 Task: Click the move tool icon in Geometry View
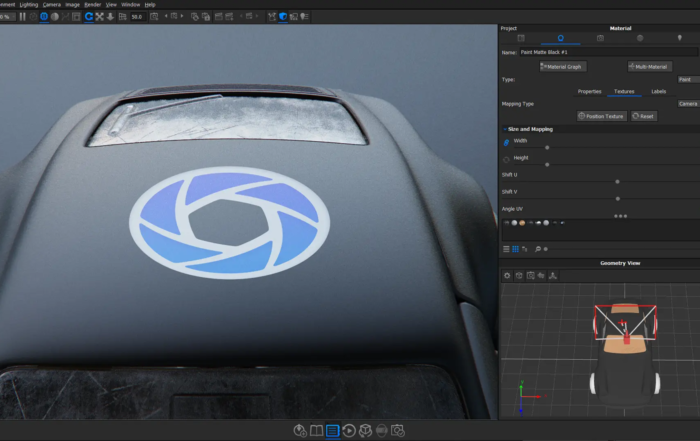pos(553,276)
